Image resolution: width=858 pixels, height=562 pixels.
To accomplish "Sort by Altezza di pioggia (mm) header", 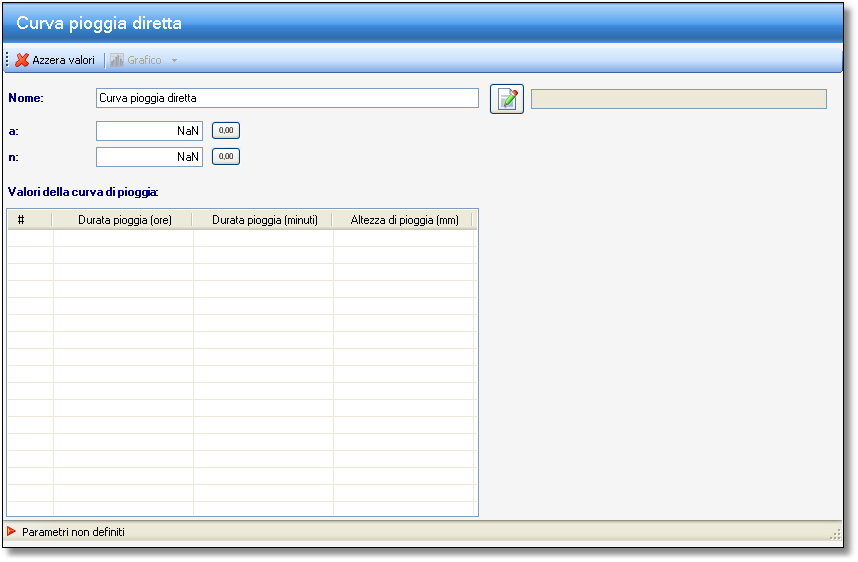I will click(x=404, y=220).
